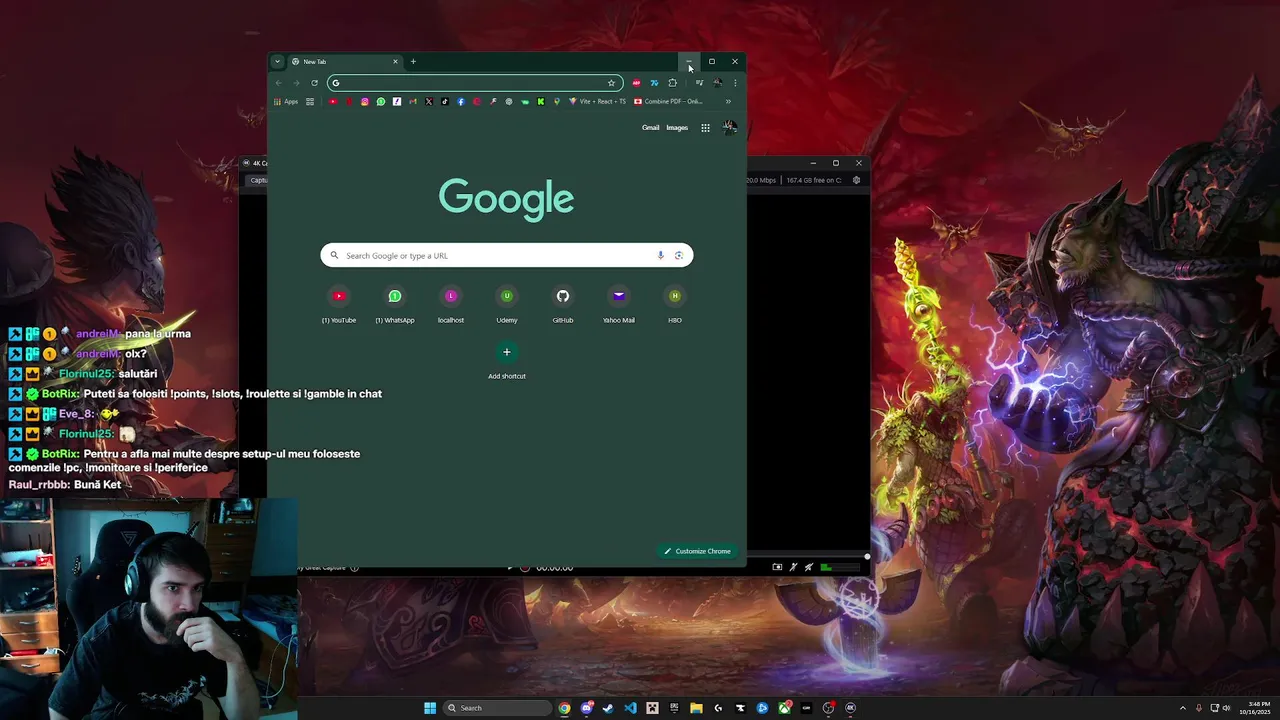Open the Gmail bookmark icon in bookmarks bar
The width and height of the screenshot is (1280, 720).
coord(413,101)
